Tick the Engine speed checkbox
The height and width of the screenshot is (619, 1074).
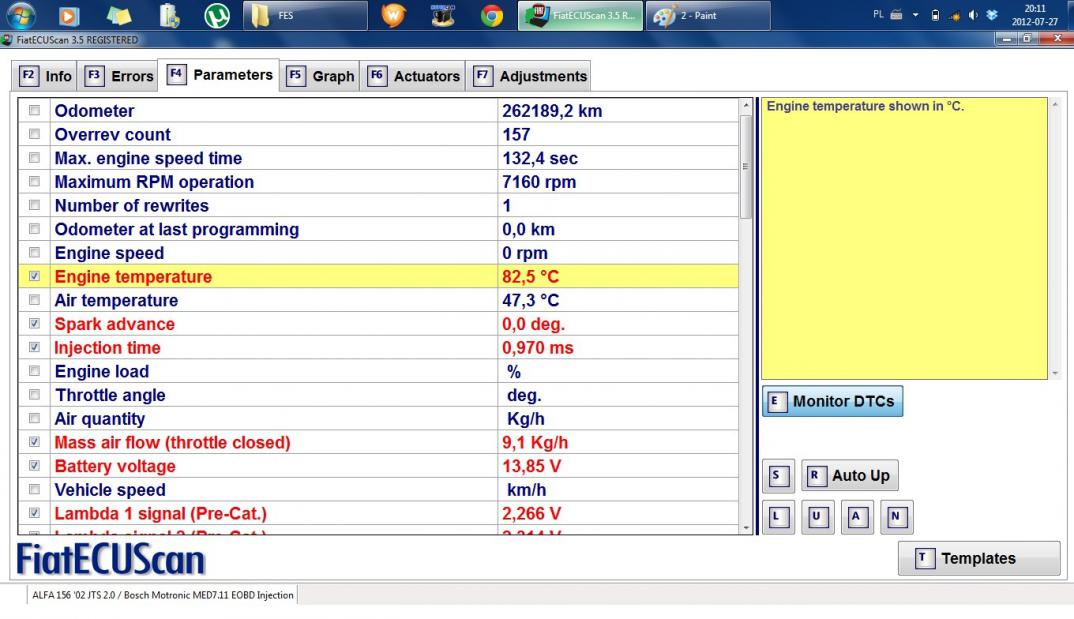pyautogui.click(x=35, y=253)
